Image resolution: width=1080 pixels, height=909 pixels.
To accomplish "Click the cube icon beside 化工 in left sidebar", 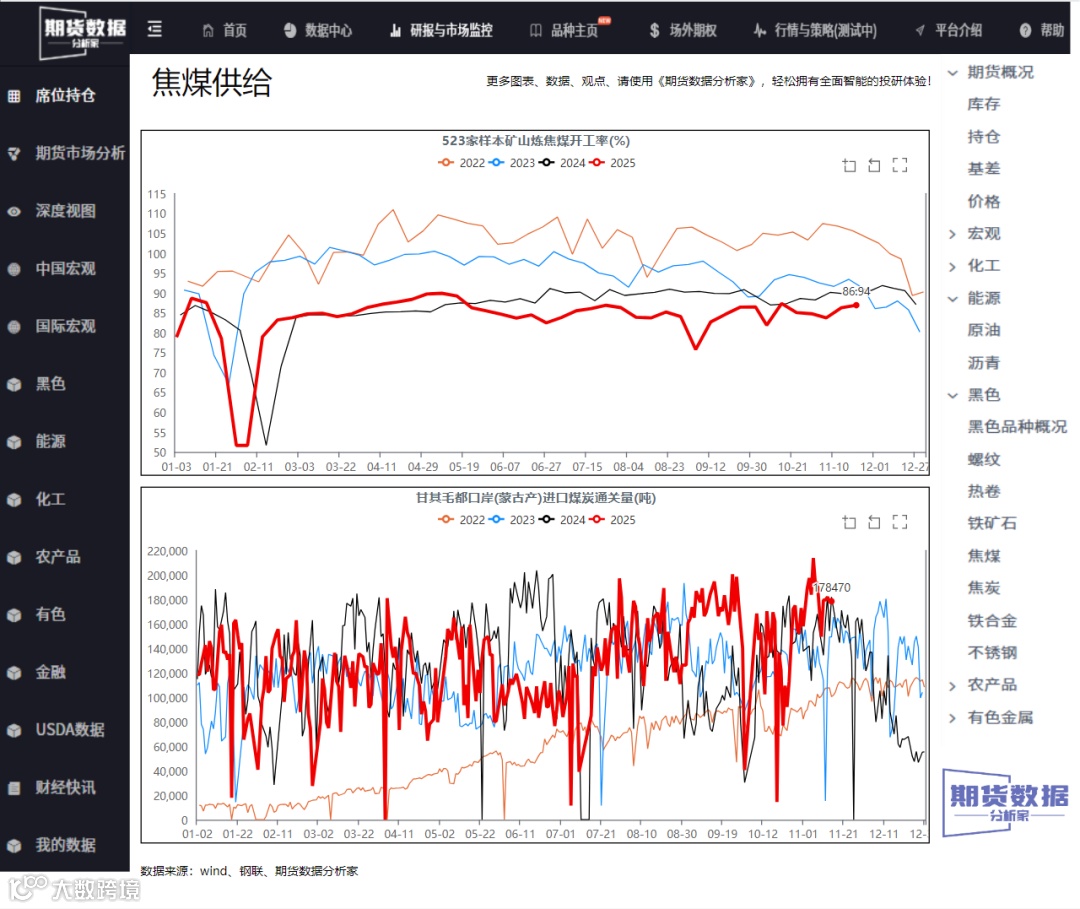I will [x=14, y=500].
